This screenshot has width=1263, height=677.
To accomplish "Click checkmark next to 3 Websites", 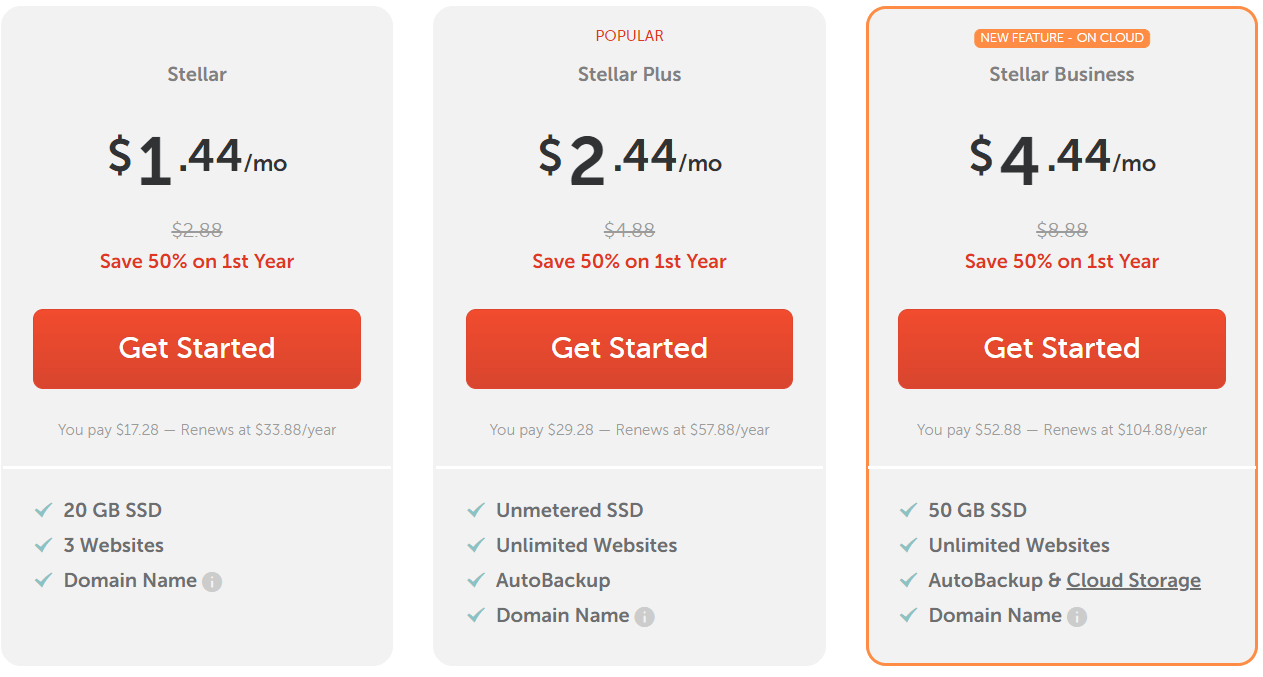I will pyautogui.click(x=44, y=545).
